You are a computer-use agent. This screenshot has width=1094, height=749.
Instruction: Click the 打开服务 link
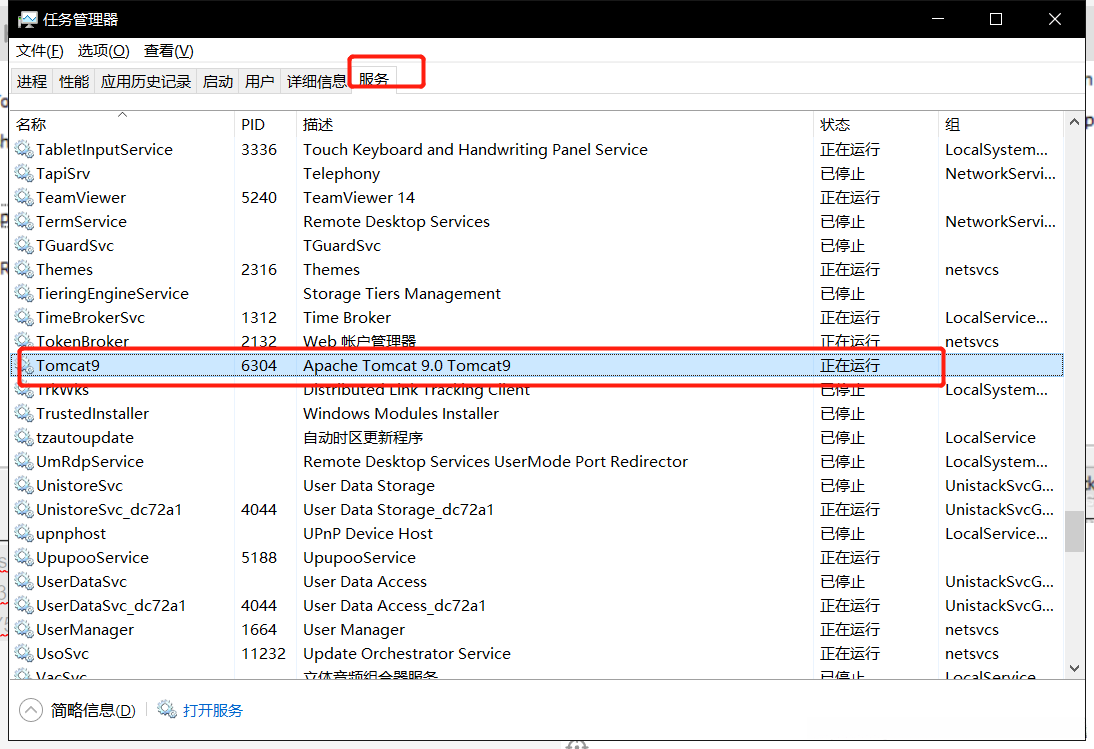pos(213,710)
